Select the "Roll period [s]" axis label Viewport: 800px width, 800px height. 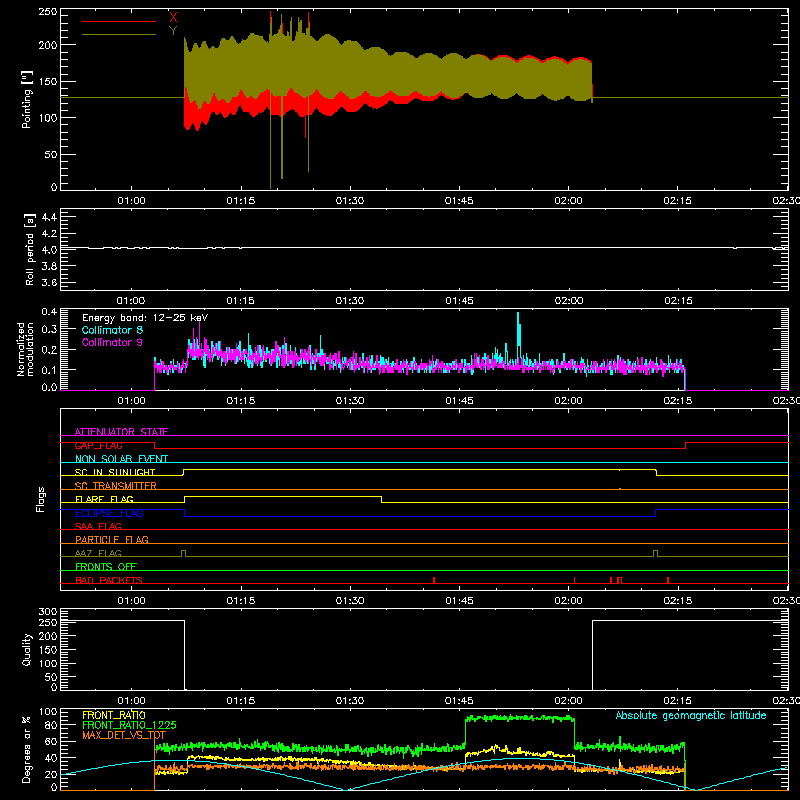coord(30,249)
